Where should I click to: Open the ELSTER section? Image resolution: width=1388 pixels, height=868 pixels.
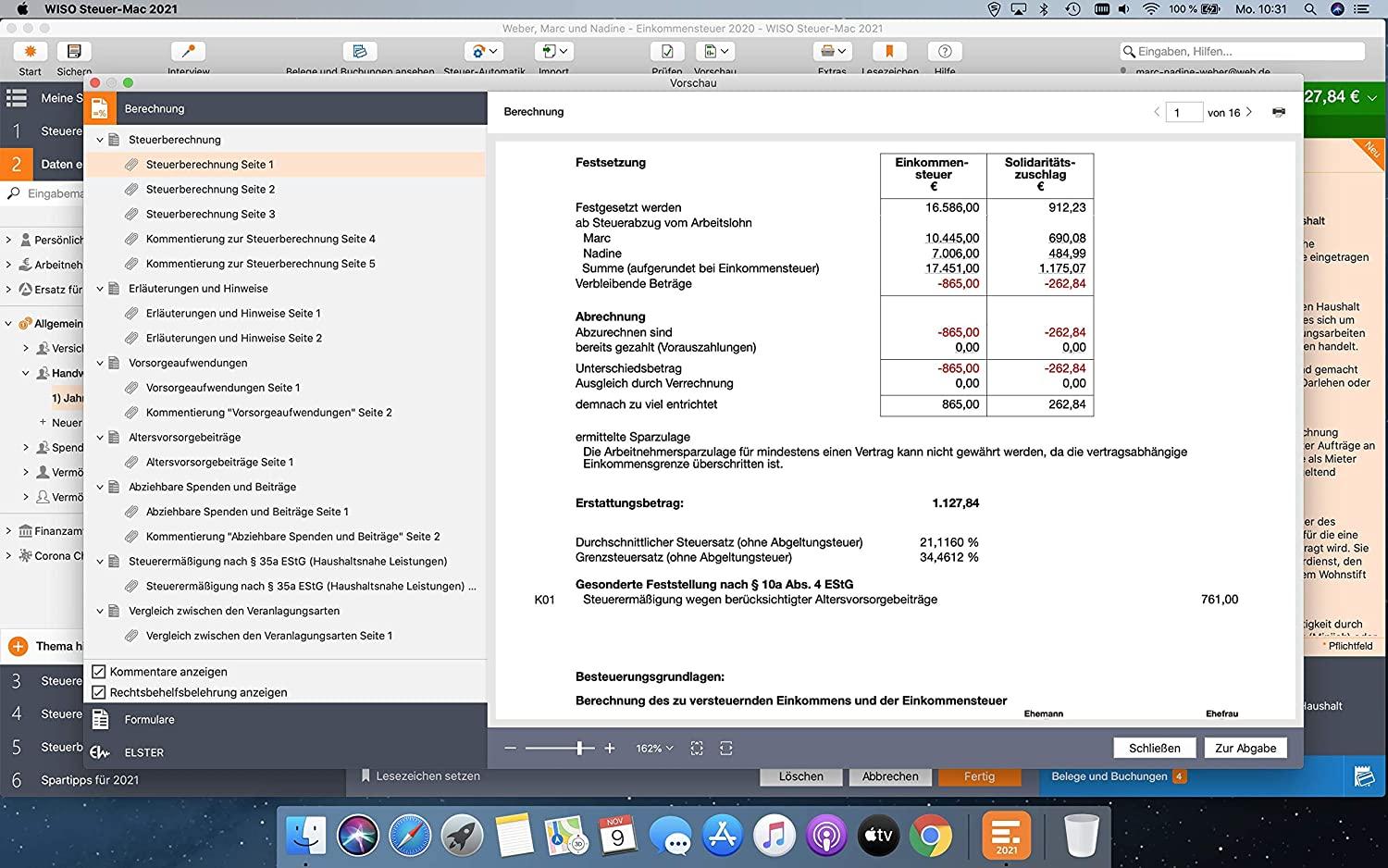(x=285, y=752)
